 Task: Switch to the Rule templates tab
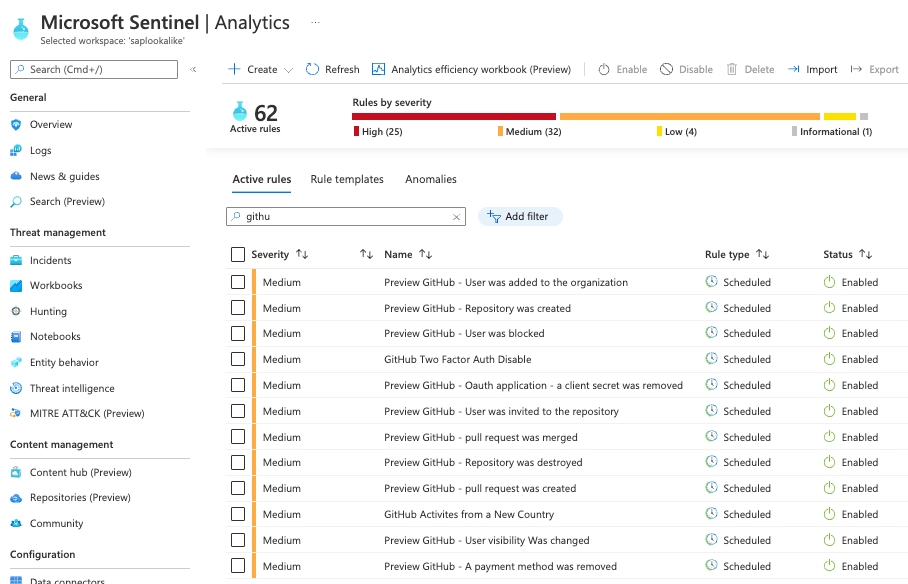(347, 179)
